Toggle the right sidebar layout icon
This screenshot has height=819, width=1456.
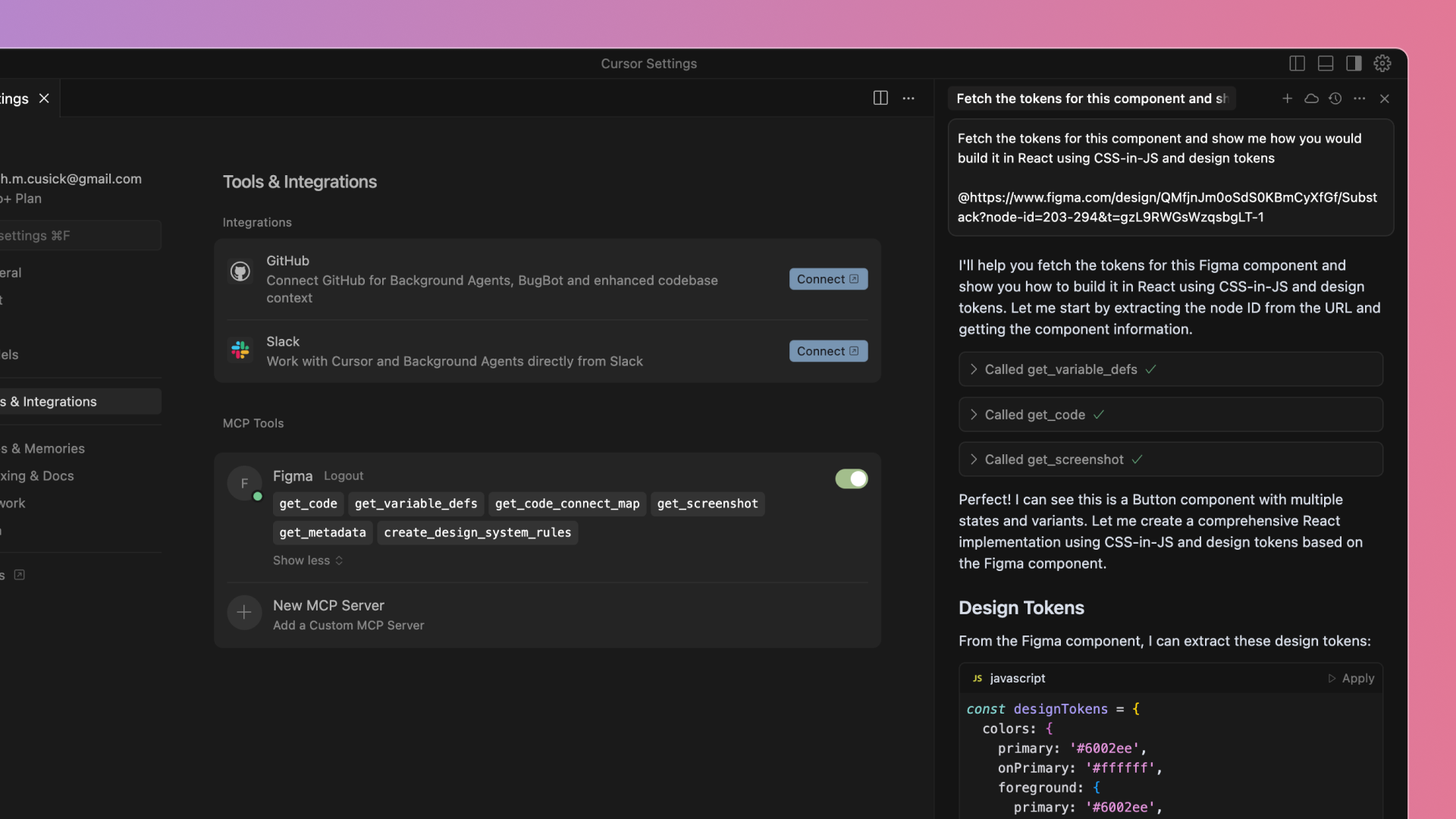click(x=1354, y=64)
